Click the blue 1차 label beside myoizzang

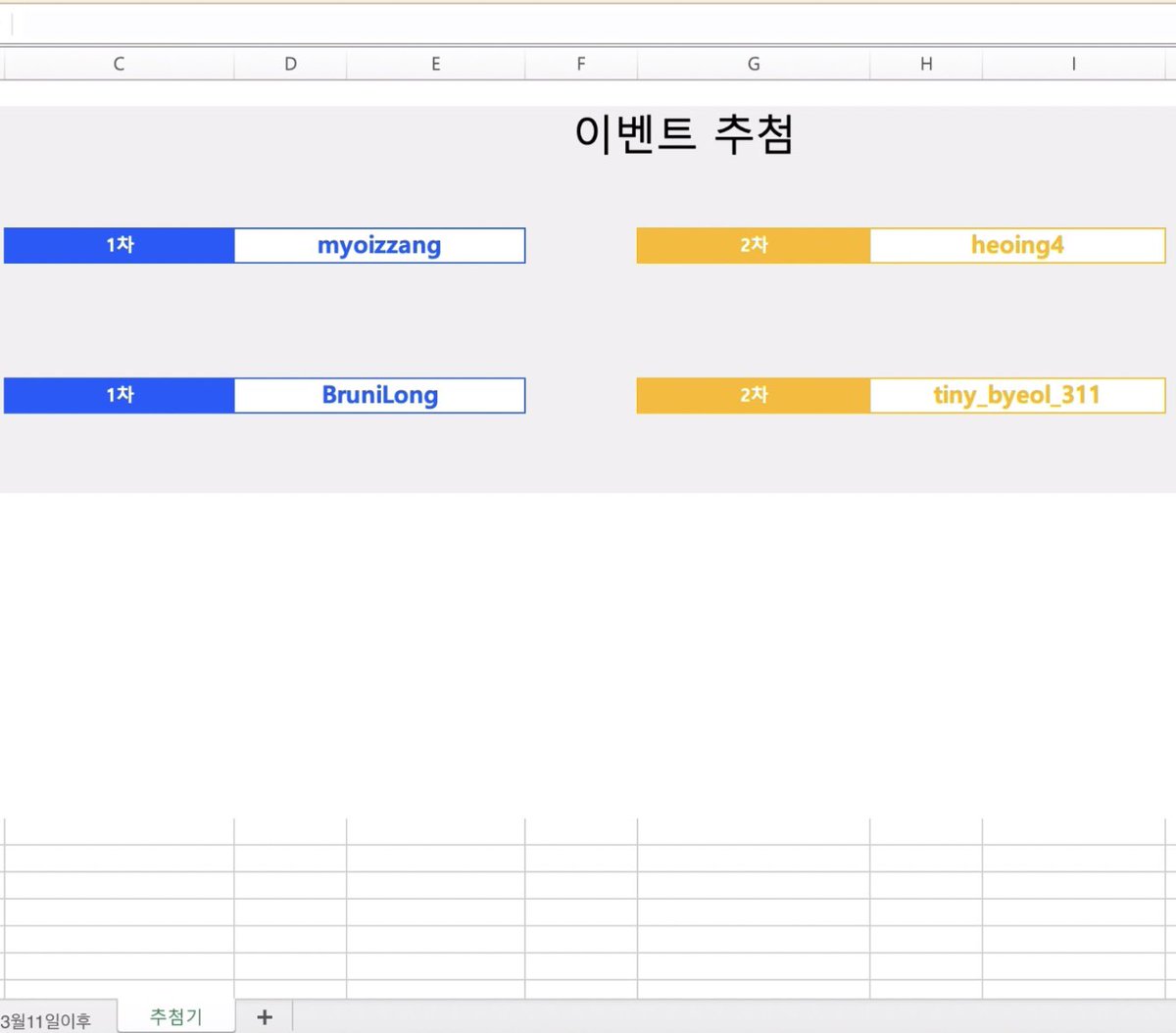point(120,245)
